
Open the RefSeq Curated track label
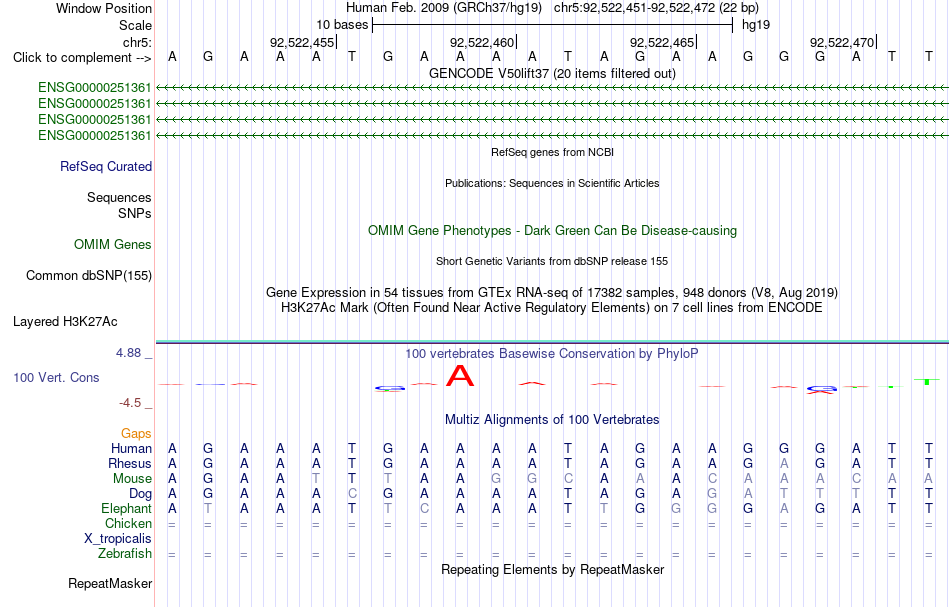click(105, 167)
